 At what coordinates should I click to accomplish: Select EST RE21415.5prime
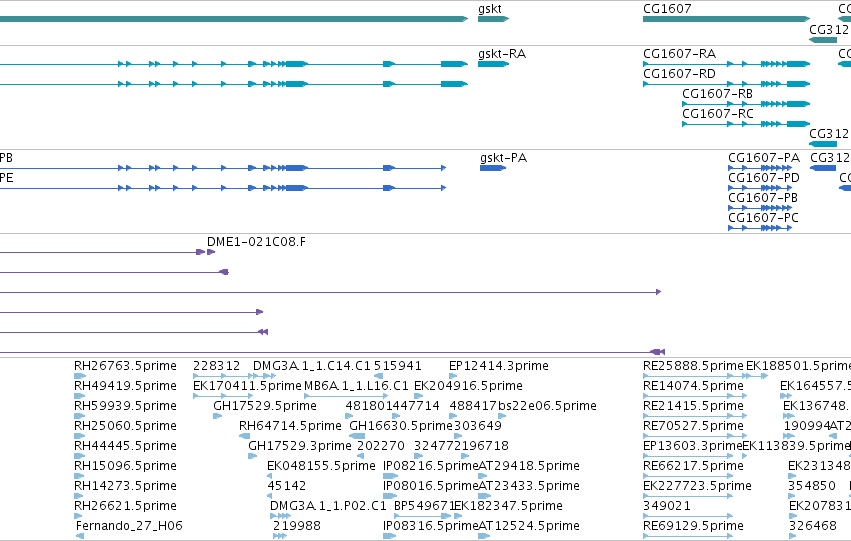tap(693, 406)
